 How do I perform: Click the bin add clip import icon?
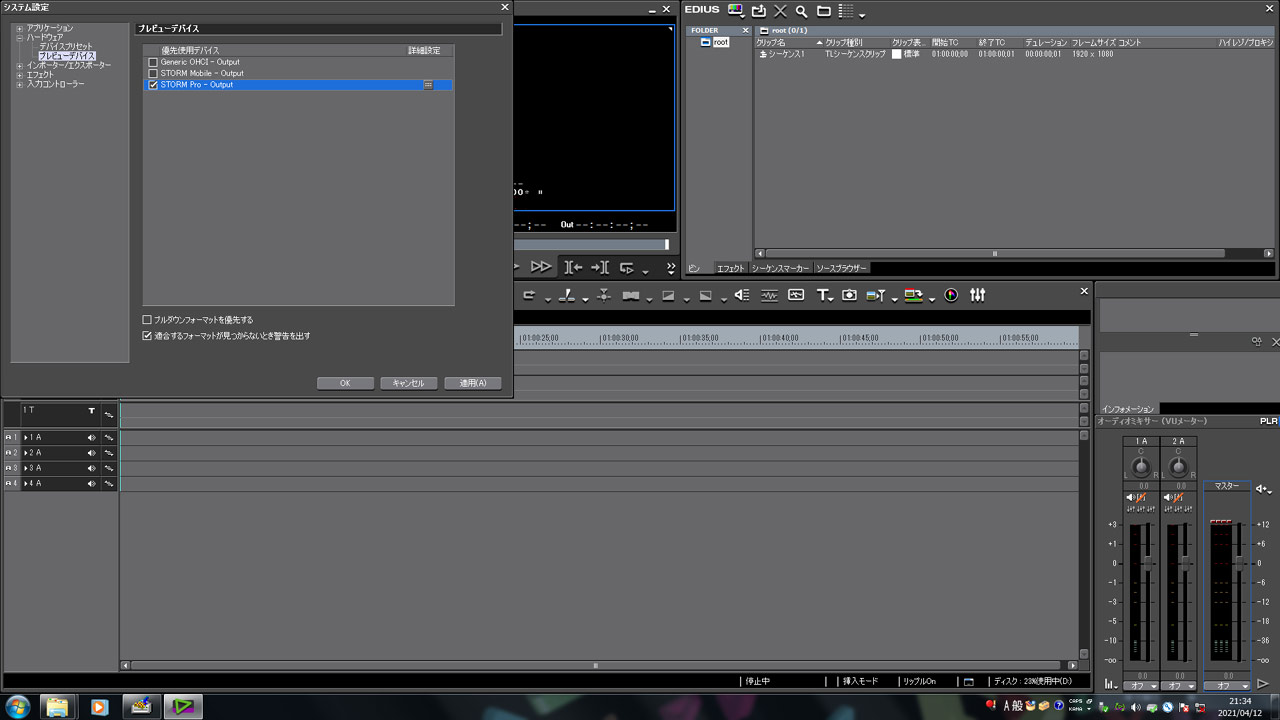tap(759, 11)
